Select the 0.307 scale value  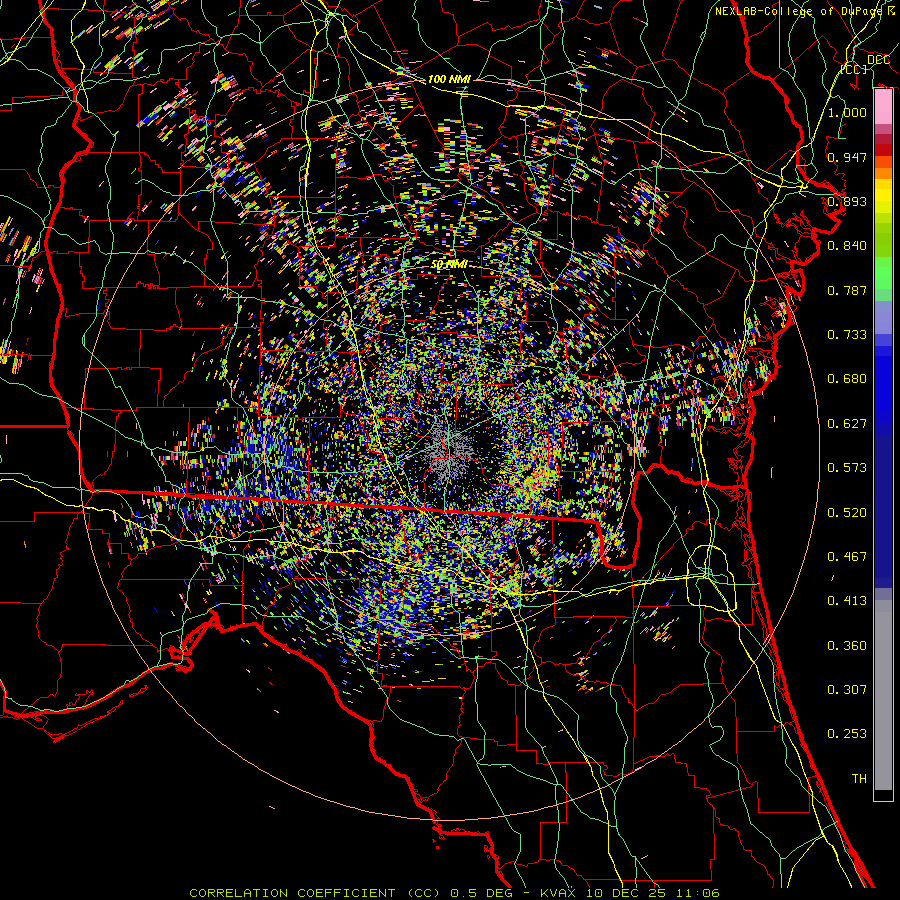pyautogui.click(x=847, y=690)
